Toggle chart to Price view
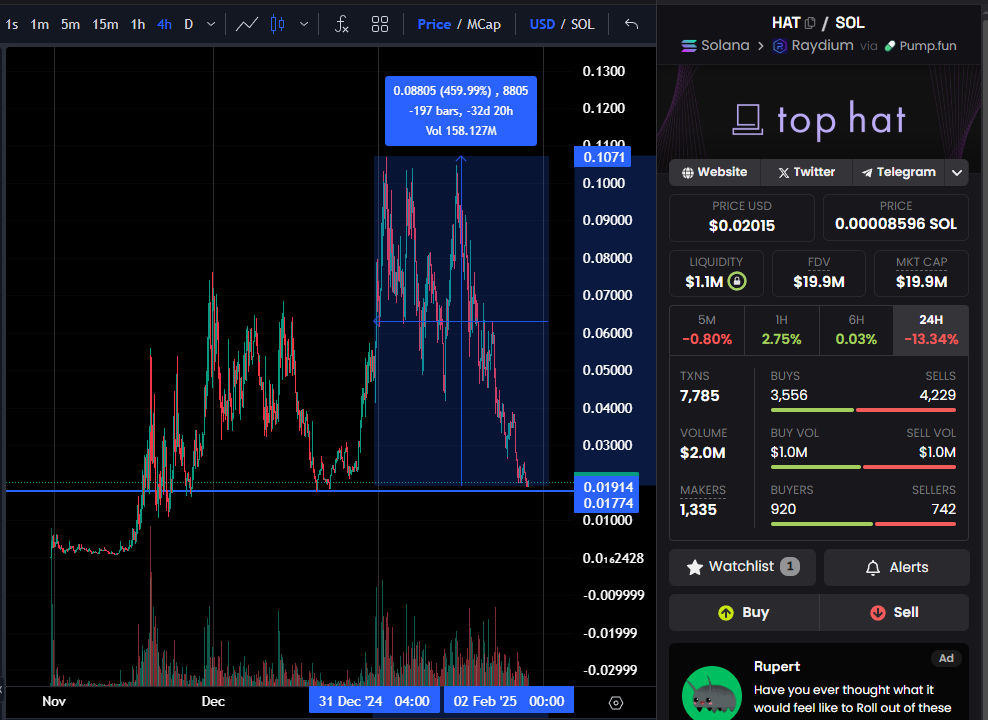988x720 pixels. coord(434,25)
